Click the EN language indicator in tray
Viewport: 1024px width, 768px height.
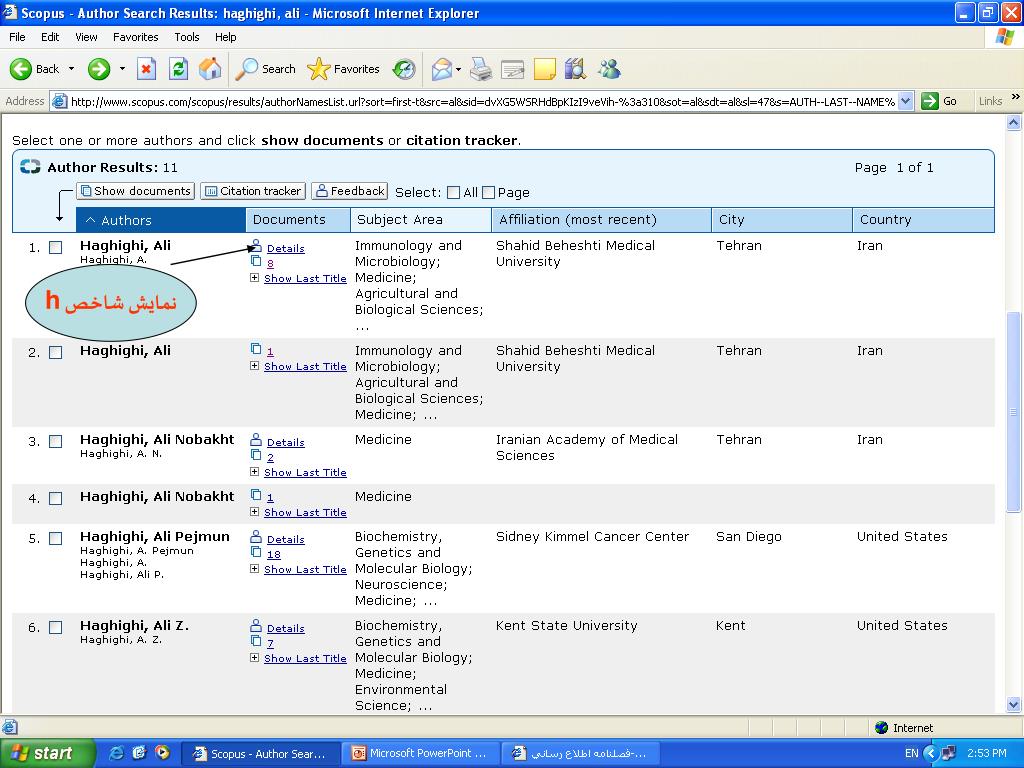click(912, 753)
